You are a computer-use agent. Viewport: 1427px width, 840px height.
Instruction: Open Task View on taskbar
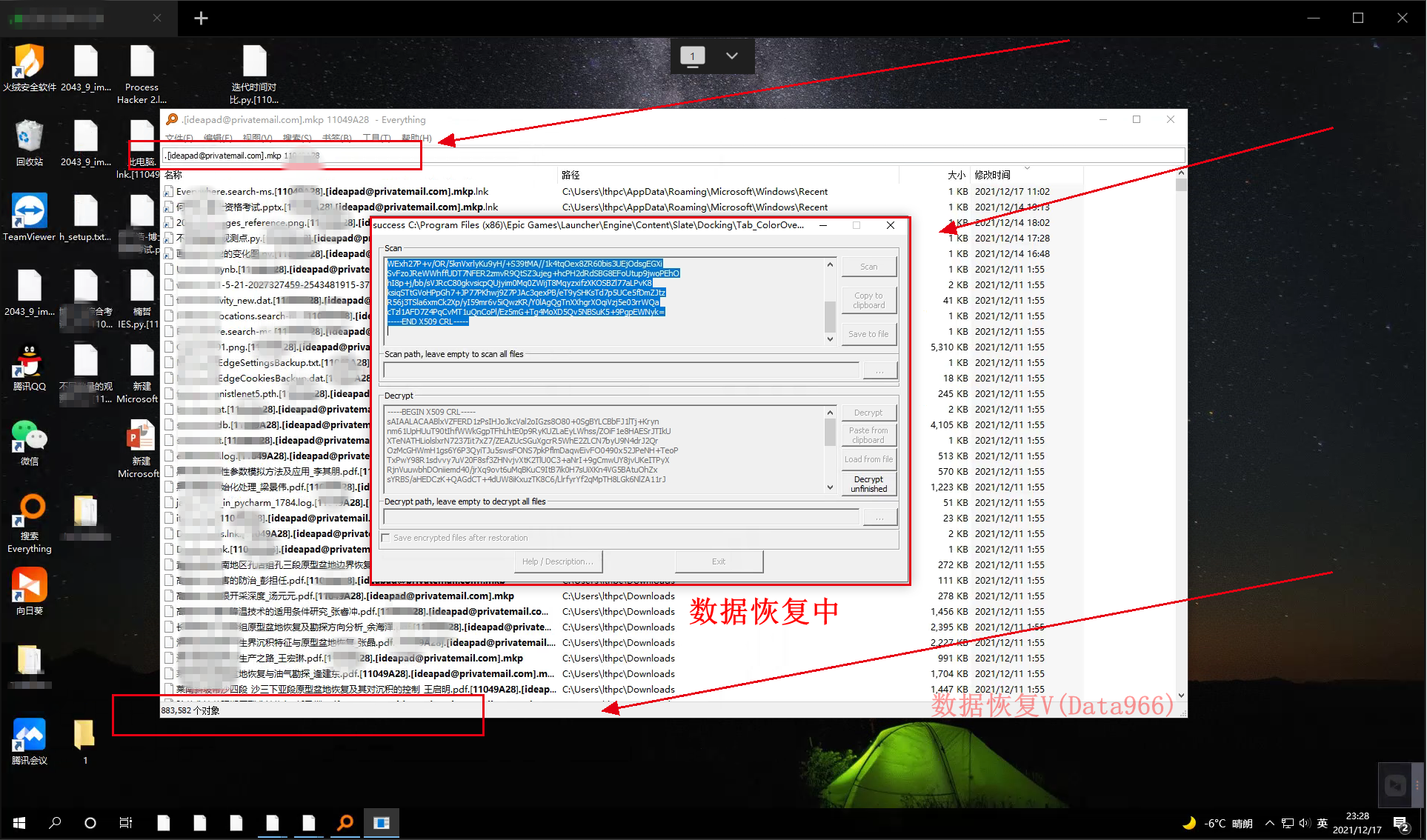[x=126, y=822]
